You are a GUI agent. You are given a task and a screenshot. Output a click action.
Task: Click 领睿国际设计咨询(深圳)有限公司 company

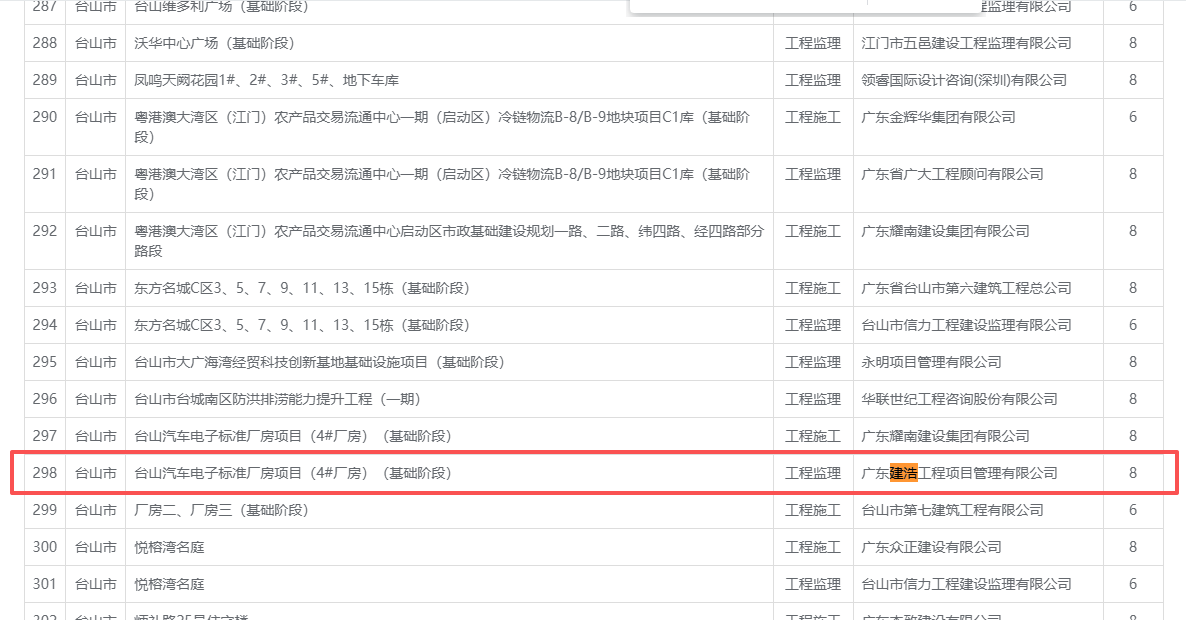click(964, 80)
